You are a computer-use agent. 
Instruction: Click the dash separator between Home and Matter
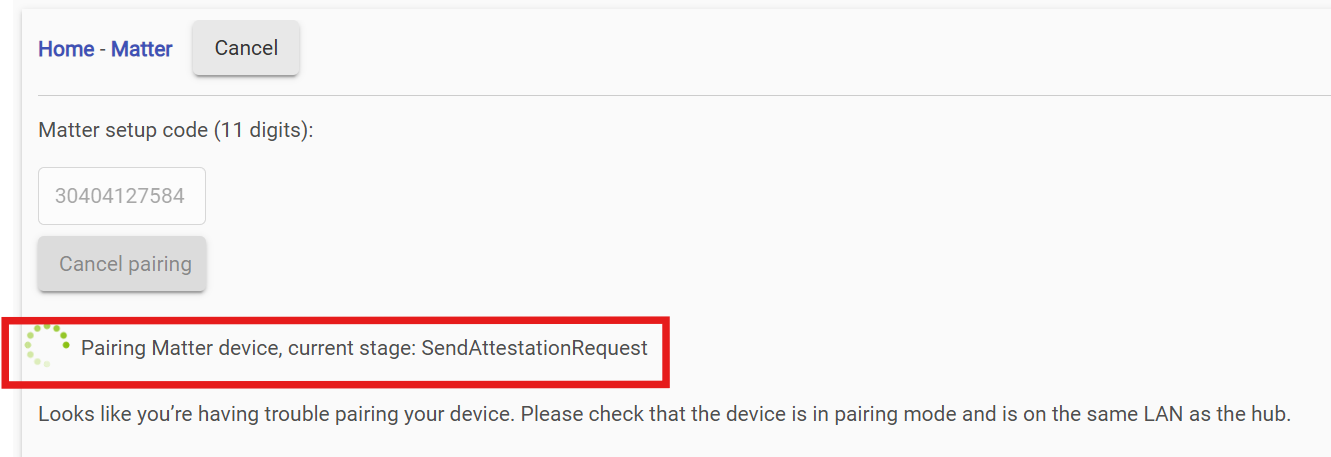[103, 49]
